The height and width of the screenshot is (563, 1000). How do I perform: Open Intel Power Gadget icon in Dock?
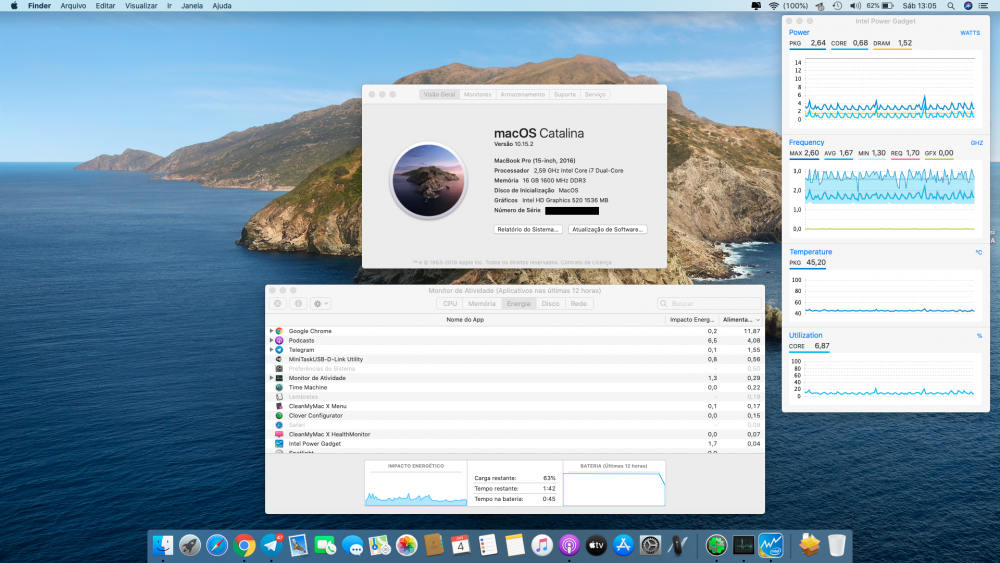tap(770, 545)
